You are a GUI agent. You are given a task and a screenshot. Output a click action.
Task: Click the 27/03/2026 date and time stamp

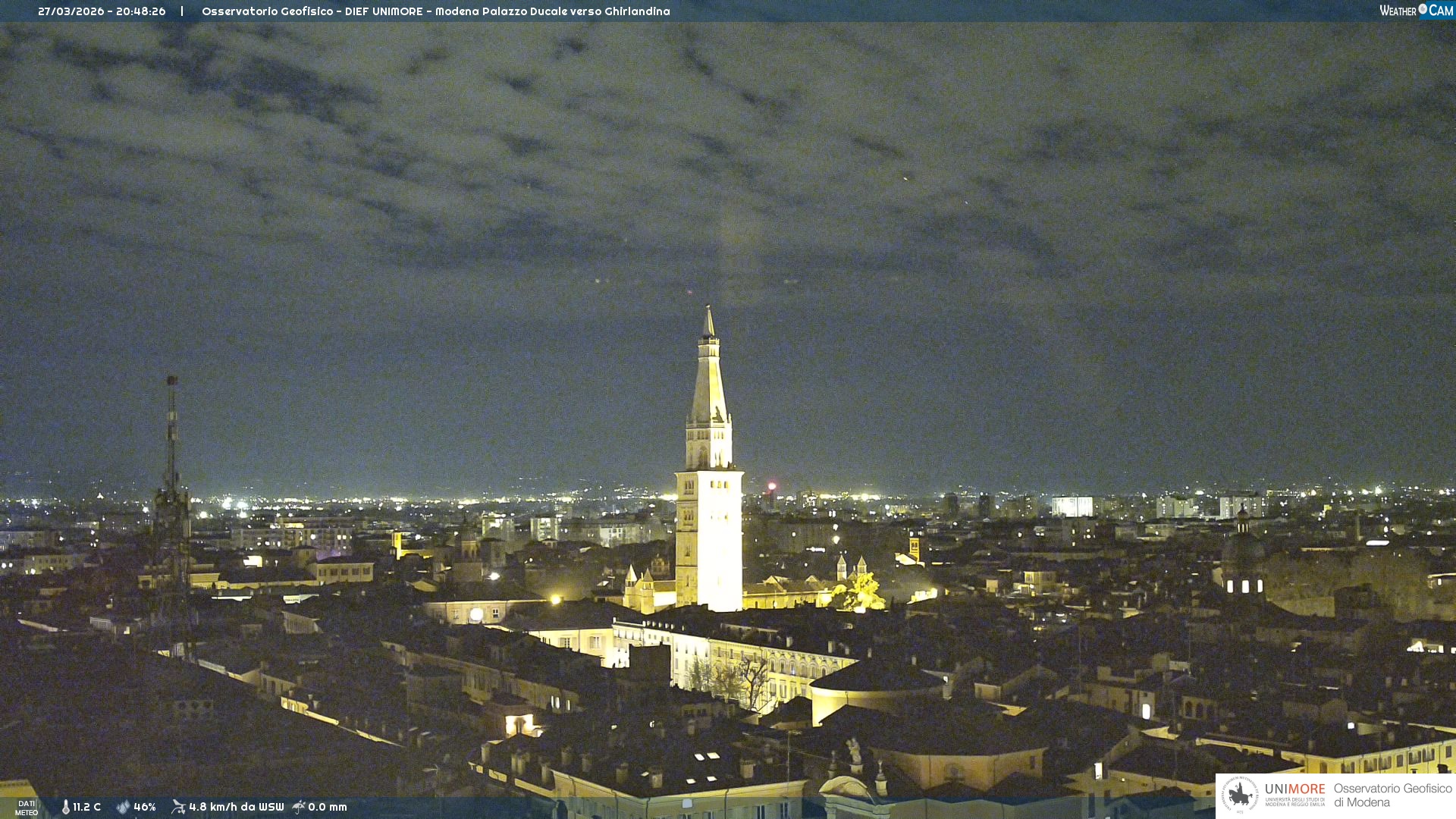pos(102,11)
